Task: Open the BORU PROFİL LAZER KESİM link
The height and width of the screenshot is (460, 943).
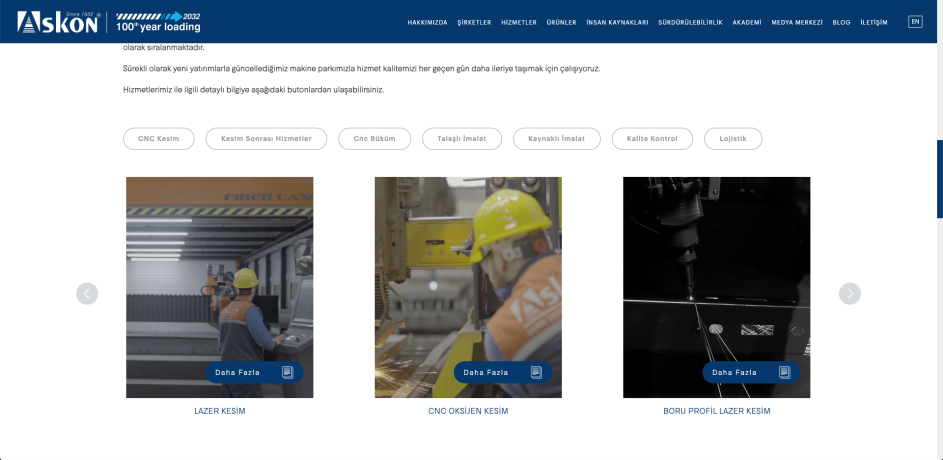Action: (x=716, y=411)
